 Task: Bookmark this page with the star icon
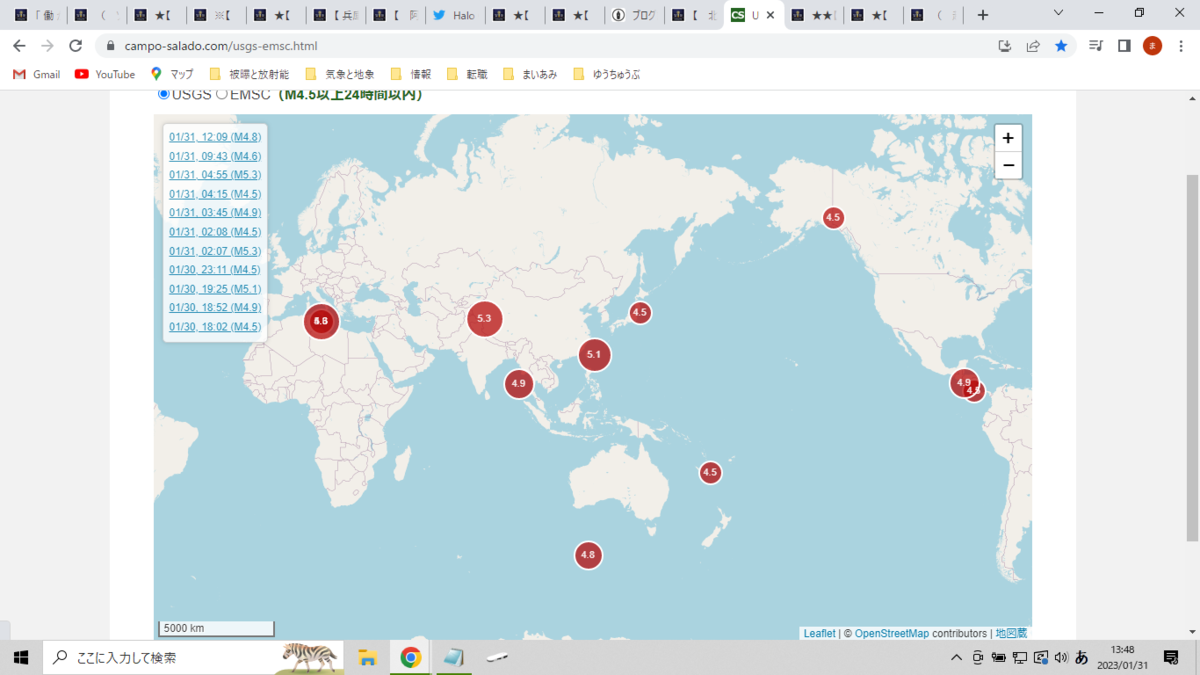click(x=1061, y=46)
